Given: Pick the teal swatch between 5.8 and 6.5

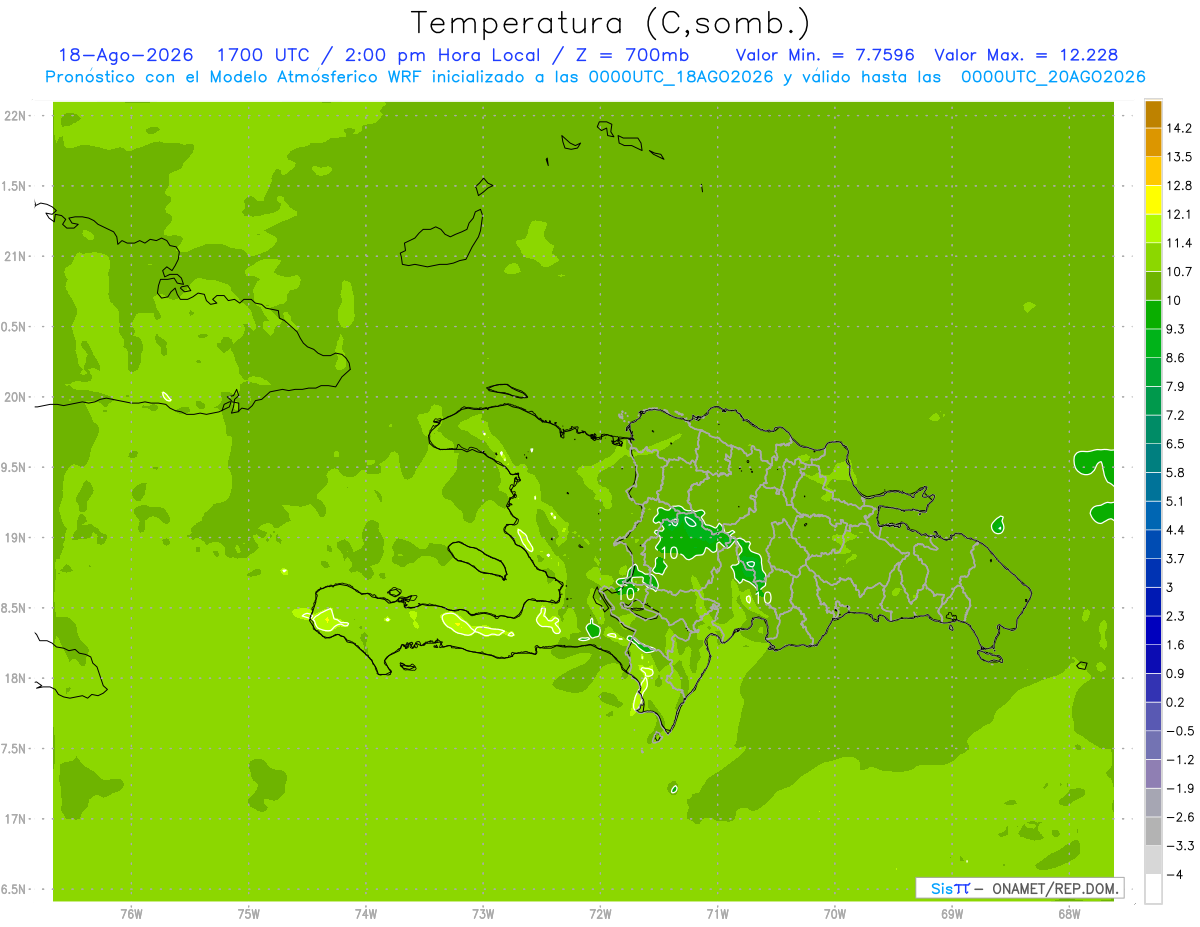Looking at the screenshot, I should tap(1153, 458).
